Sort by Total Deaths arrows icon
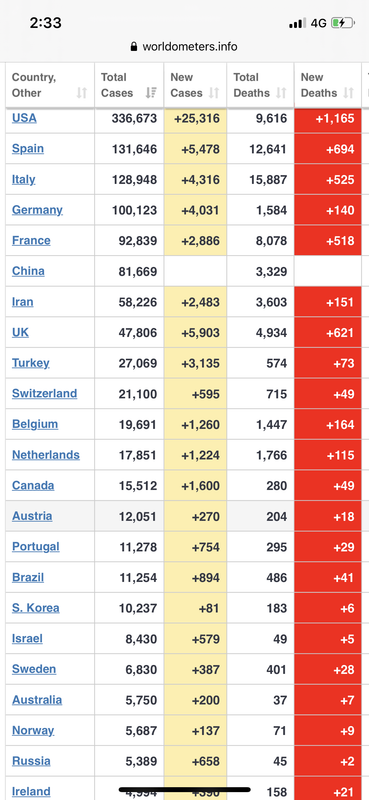 pos(281,93)
